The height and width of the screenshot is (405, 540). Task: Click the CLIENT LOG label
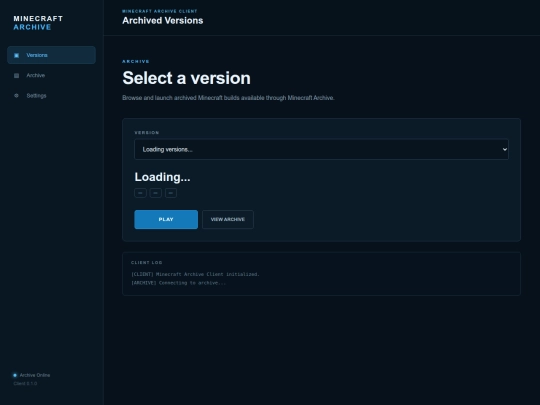tap(146, 262)
